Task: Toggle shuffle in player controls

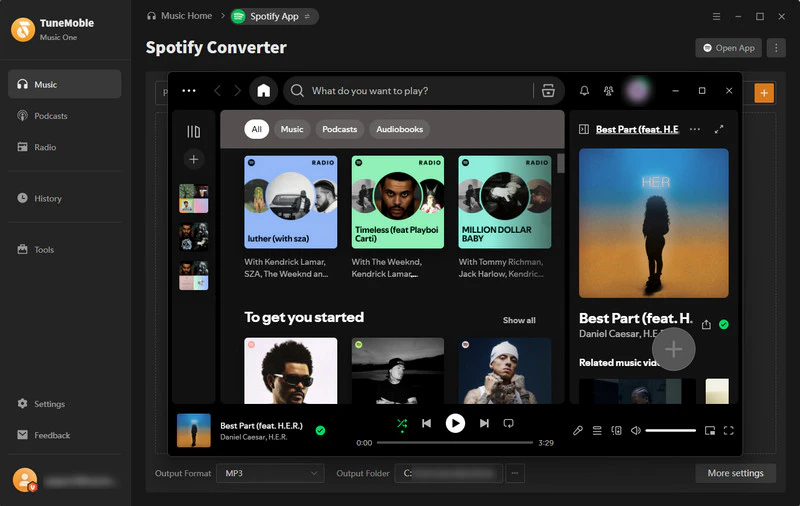Action: (402, 423)
